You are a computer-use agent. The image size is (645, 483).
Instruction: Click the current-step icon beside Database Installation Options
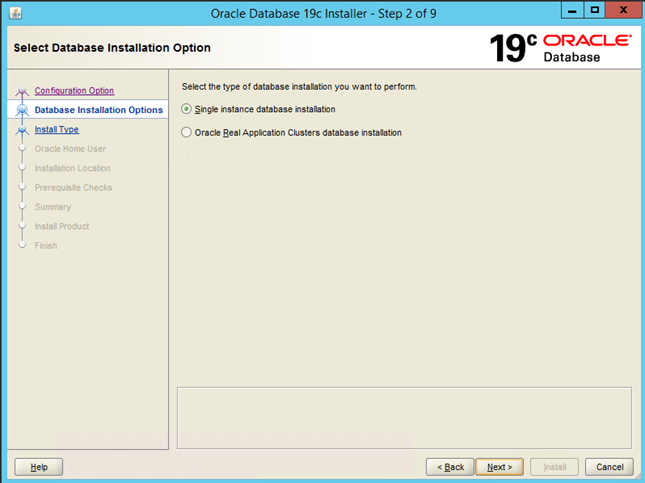[x=22, y=110]
